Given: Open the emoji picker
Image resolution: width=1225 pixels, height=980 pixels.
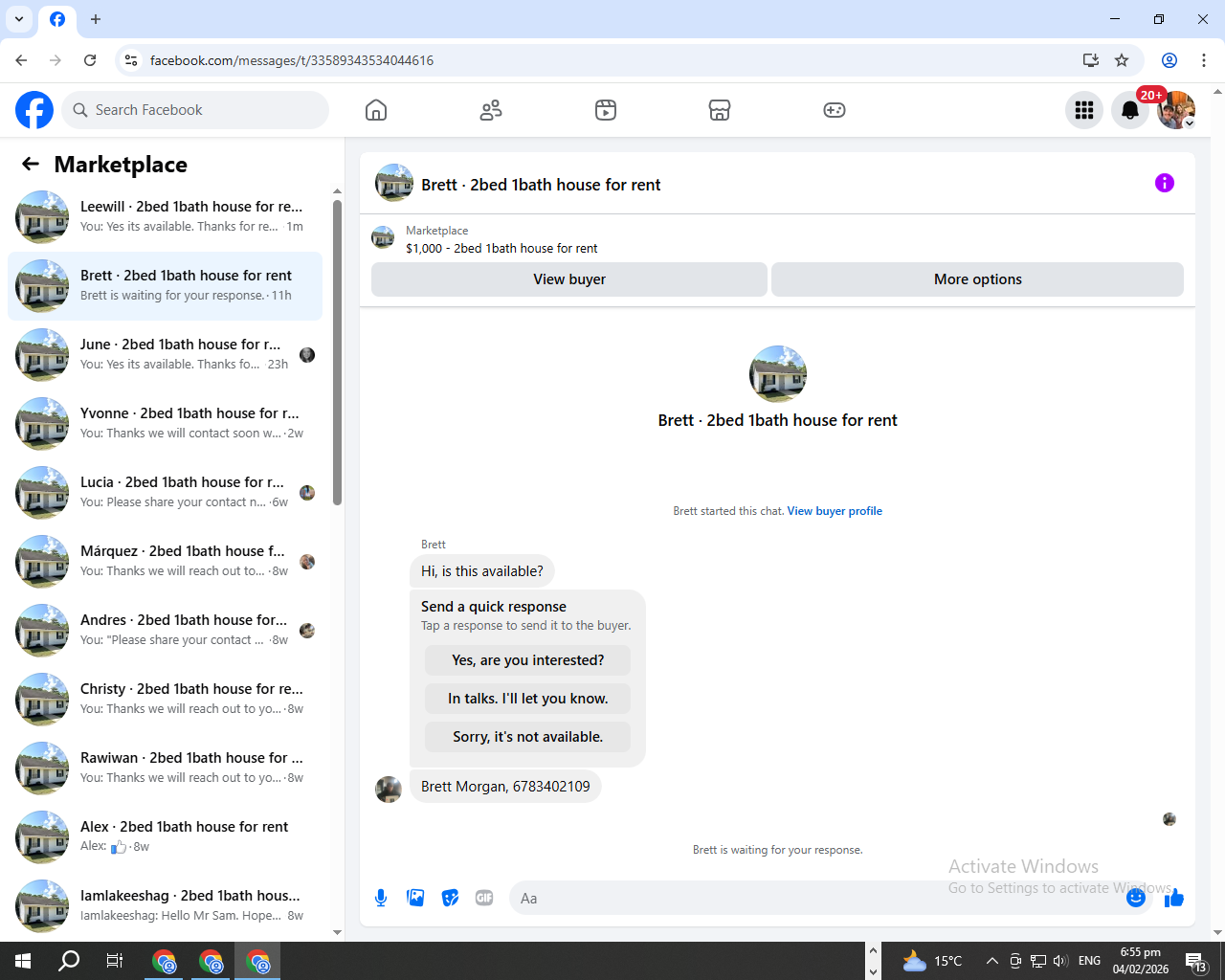Looking at the screenshot, I should pyautogui.click(x=1136, y=898).
